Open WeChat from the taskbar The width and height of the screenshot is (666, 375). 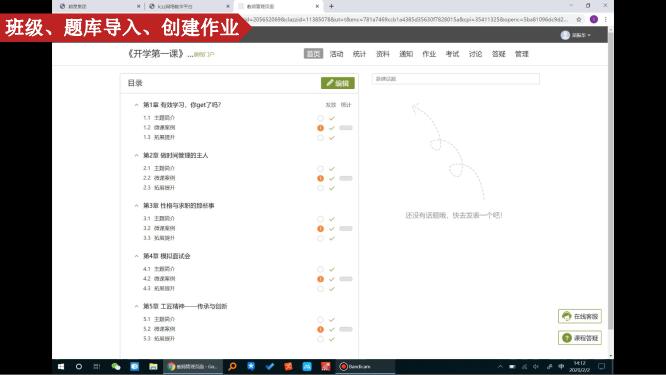click(x=116, y=367)
